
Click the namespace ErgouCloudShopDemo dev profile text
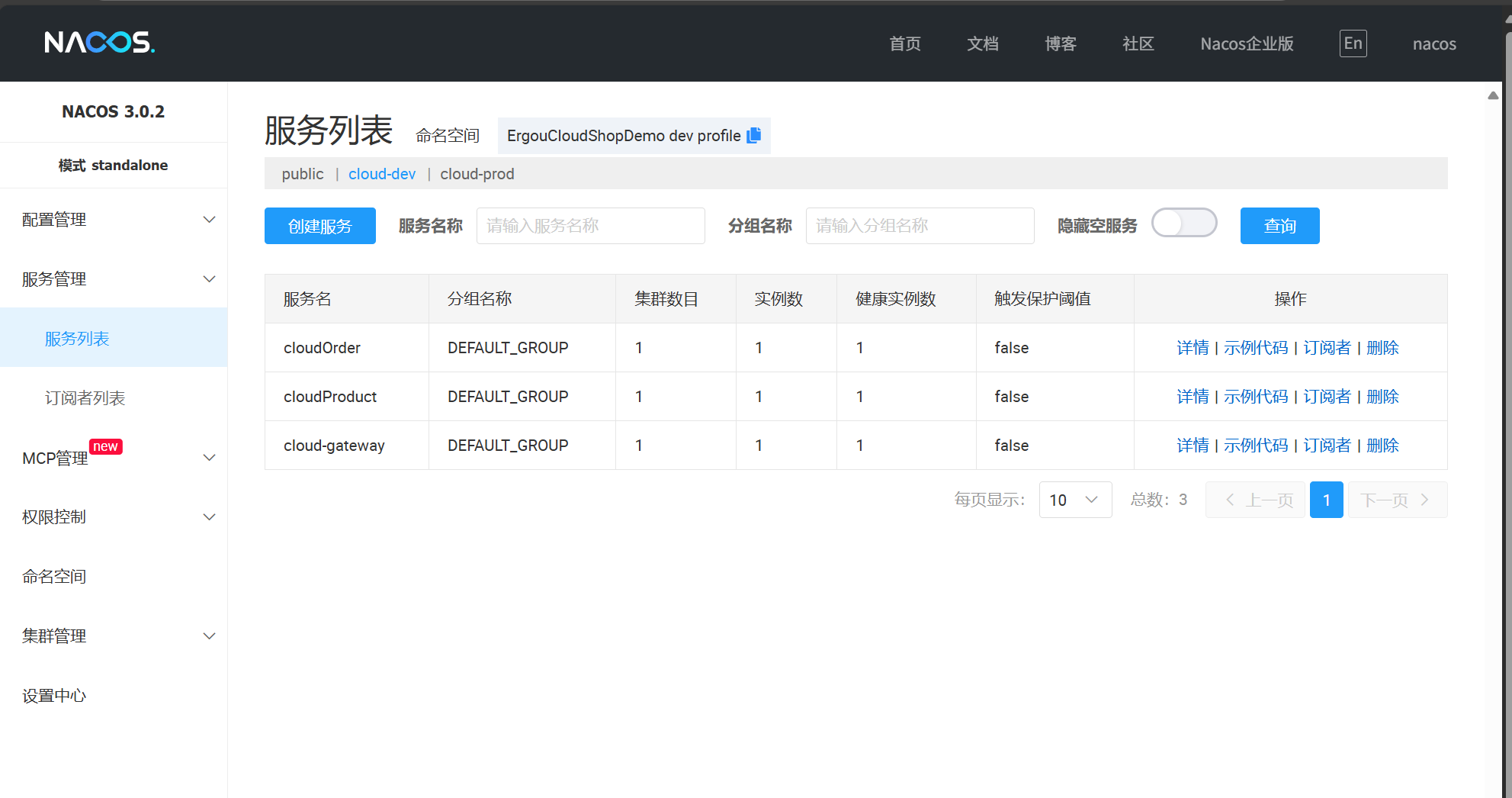[624, 136]
